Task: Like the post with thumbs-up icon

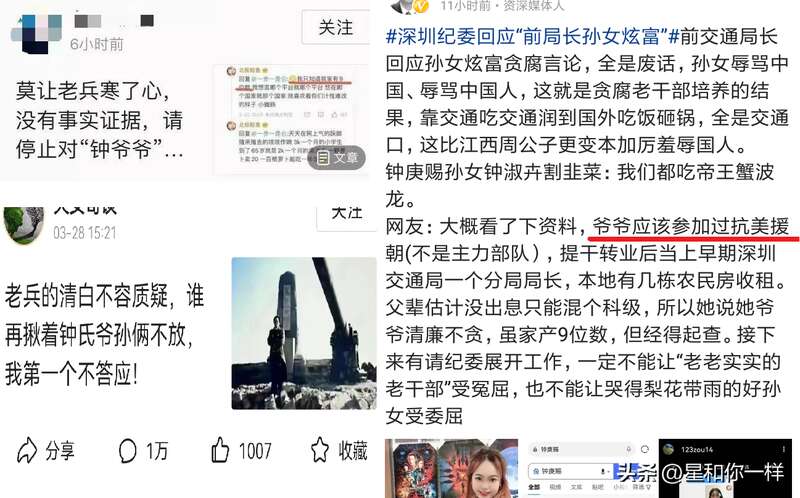Action: [x=220, y=450]
